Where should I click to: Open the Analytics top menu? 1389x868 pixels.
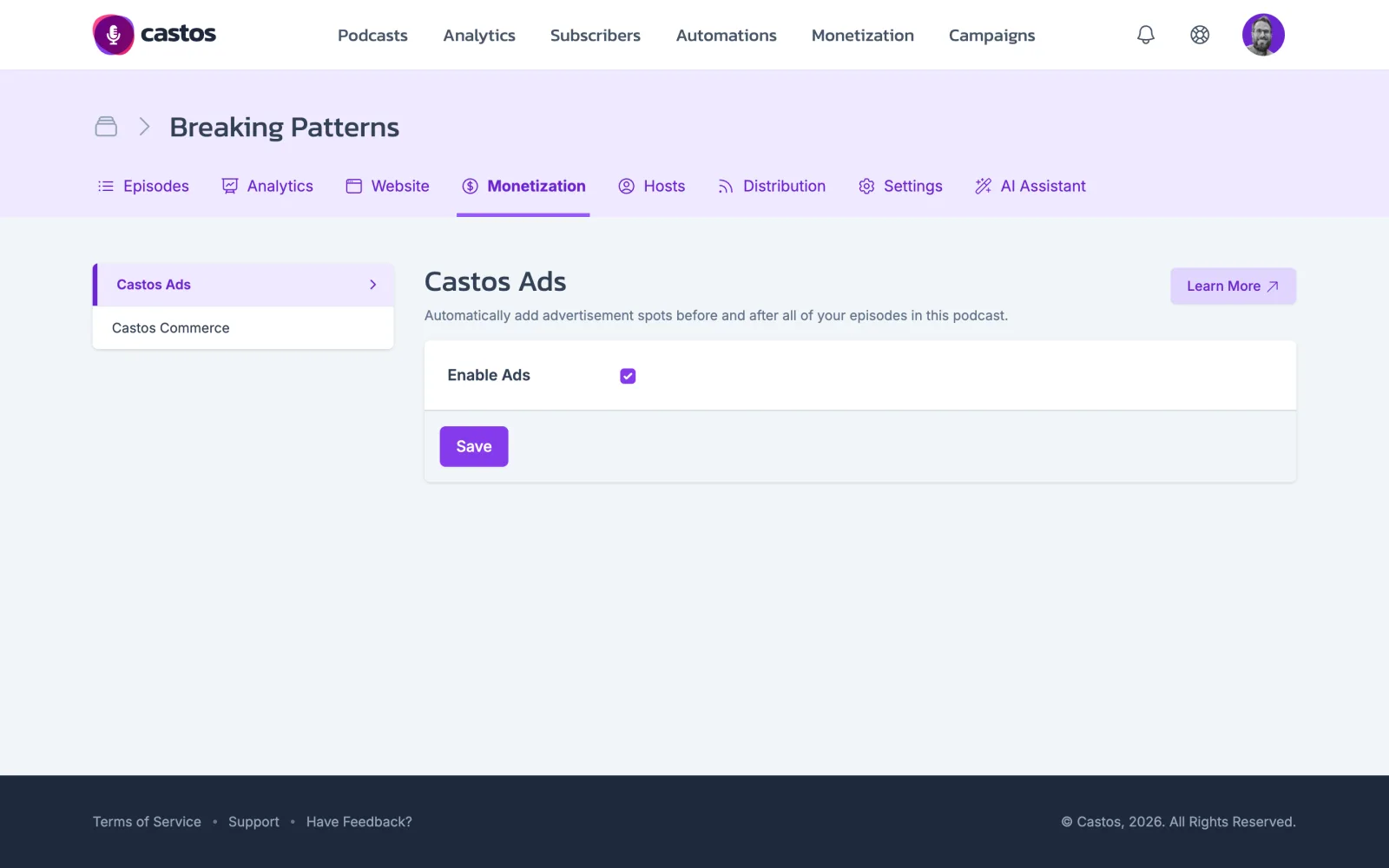(x=479, y=36)
